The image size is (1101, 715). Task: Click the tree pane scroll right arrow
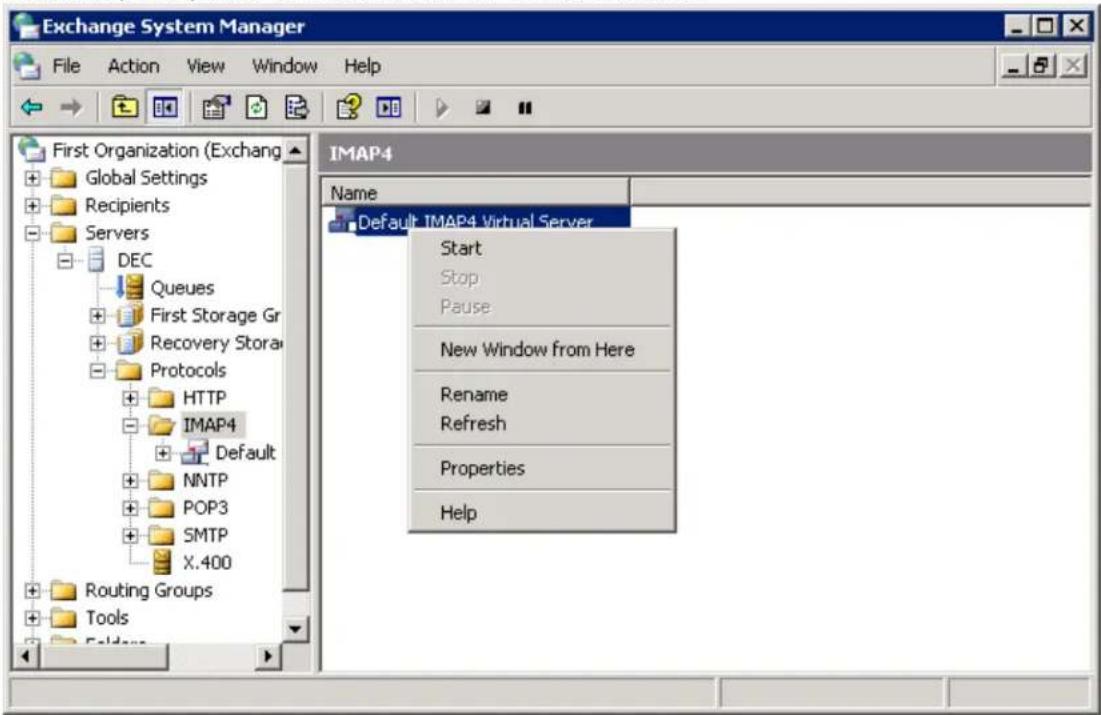click(x=268, y=657)
